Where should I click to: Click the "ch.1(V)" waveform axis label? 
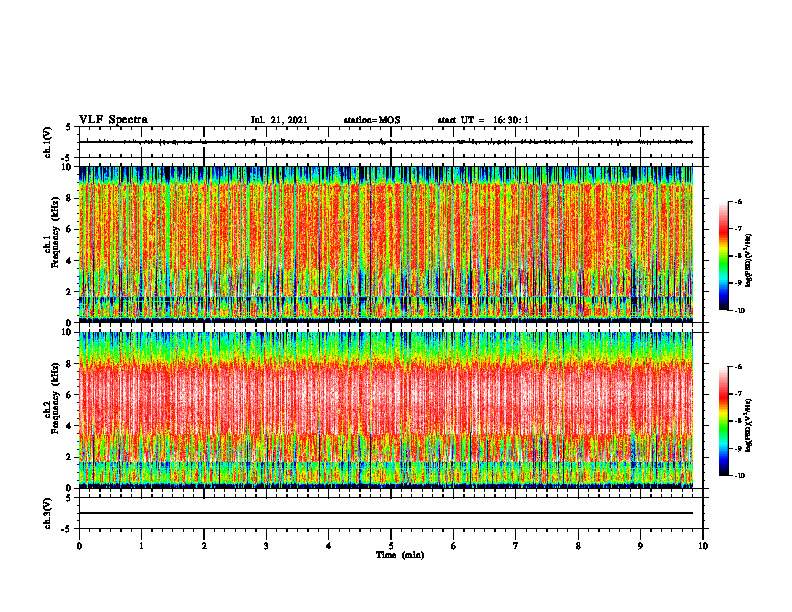point(48,142)
